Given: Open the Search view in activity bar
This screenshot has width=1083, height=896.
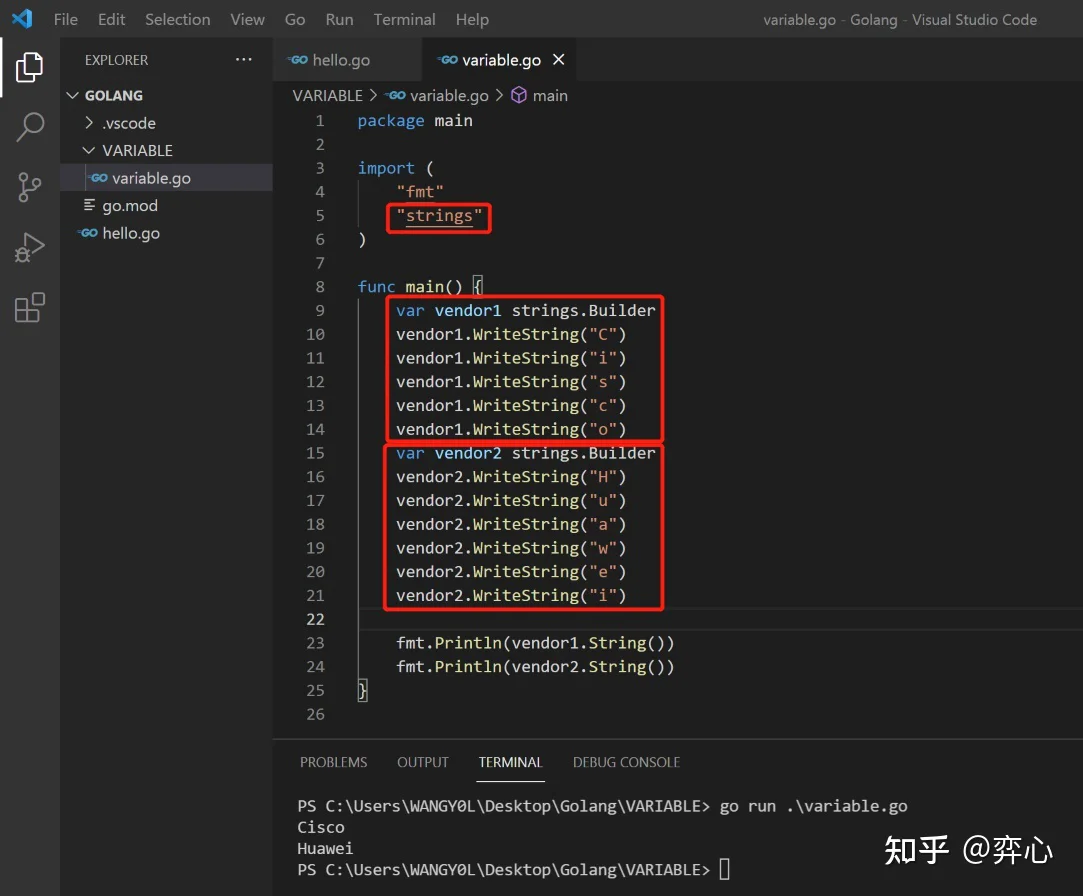Looking at the screenshot, I should click(x=29, y=127).
